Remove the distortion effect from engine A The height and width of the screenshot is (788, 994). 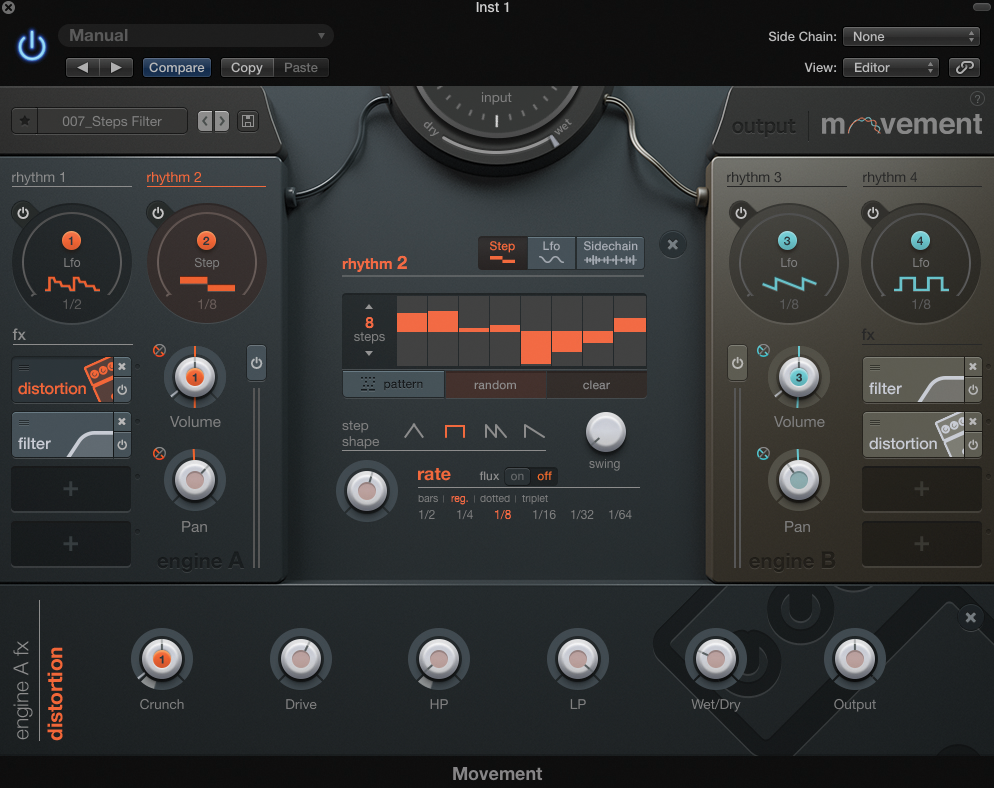click(122, 366)
